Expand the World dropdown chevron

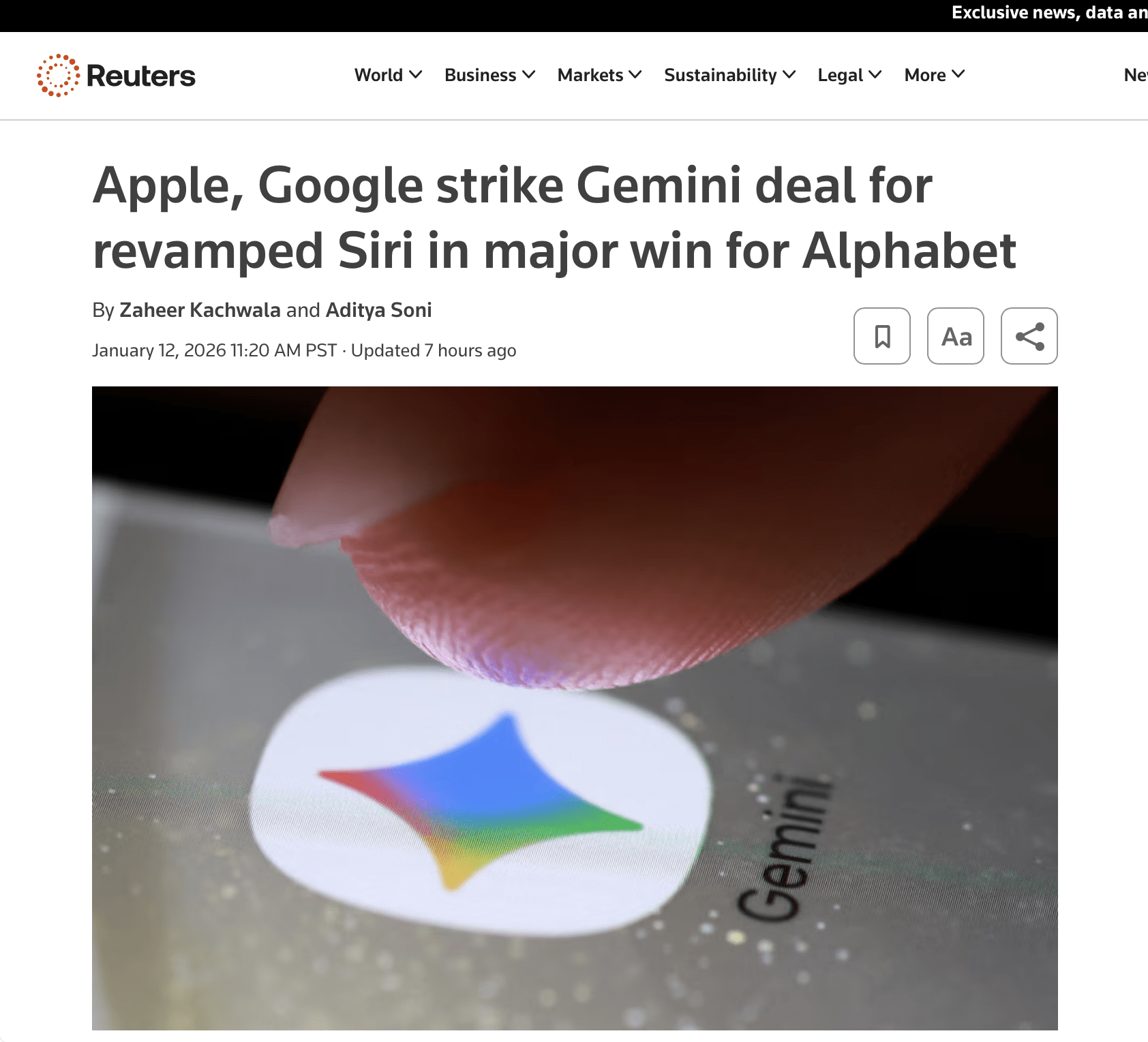pyautogui.click(x=415, y=74)
